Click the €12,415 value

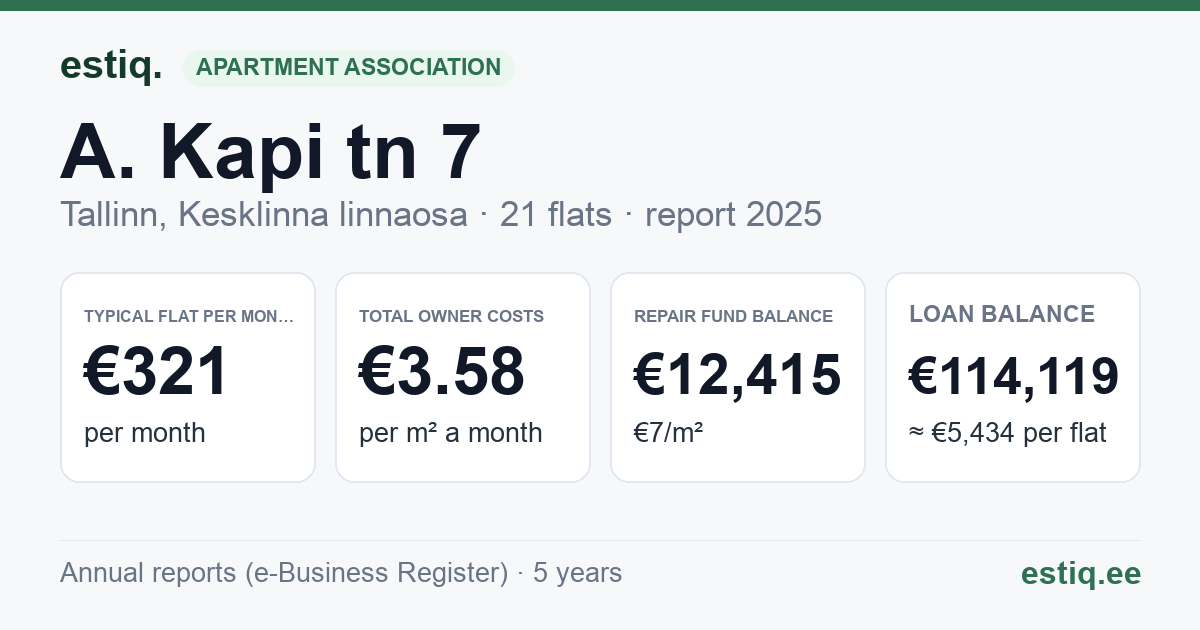click(738, 376)
